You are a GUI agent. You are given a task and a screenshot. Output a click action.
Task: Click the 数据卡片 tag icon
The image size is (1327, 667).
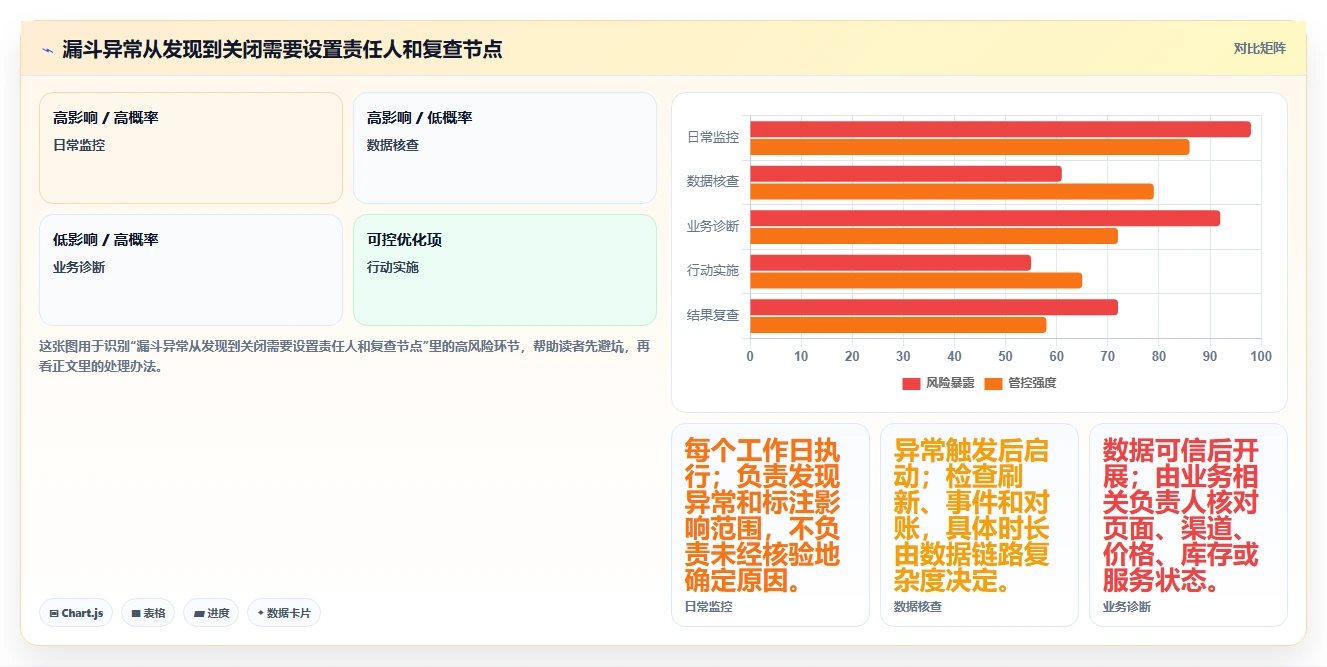tap(261, 613)
